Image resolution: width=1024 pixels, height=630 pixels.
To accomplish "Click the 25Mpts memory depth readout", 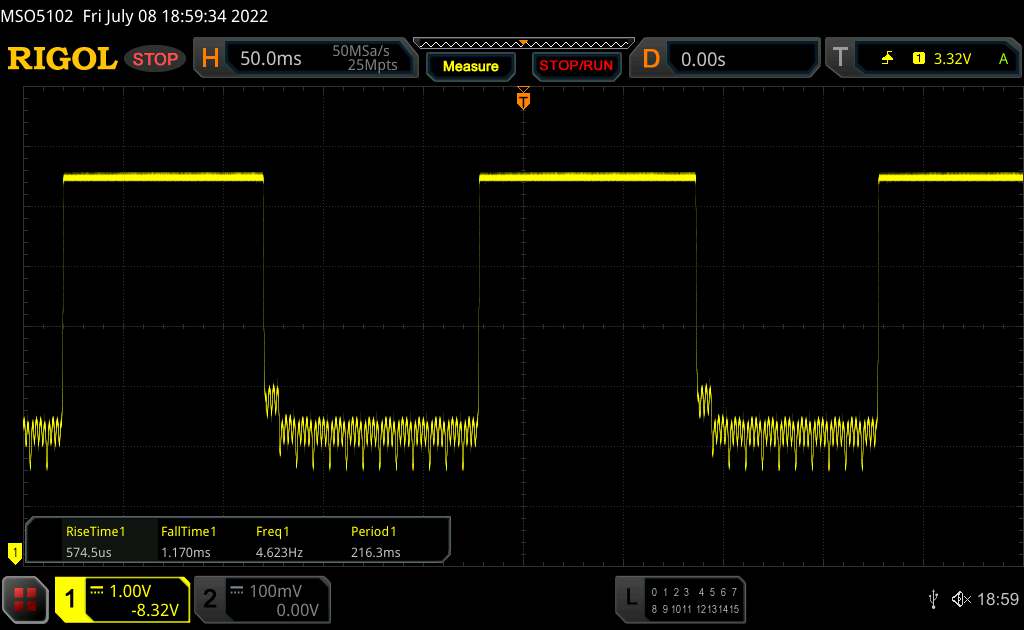I will click(372, 65).
